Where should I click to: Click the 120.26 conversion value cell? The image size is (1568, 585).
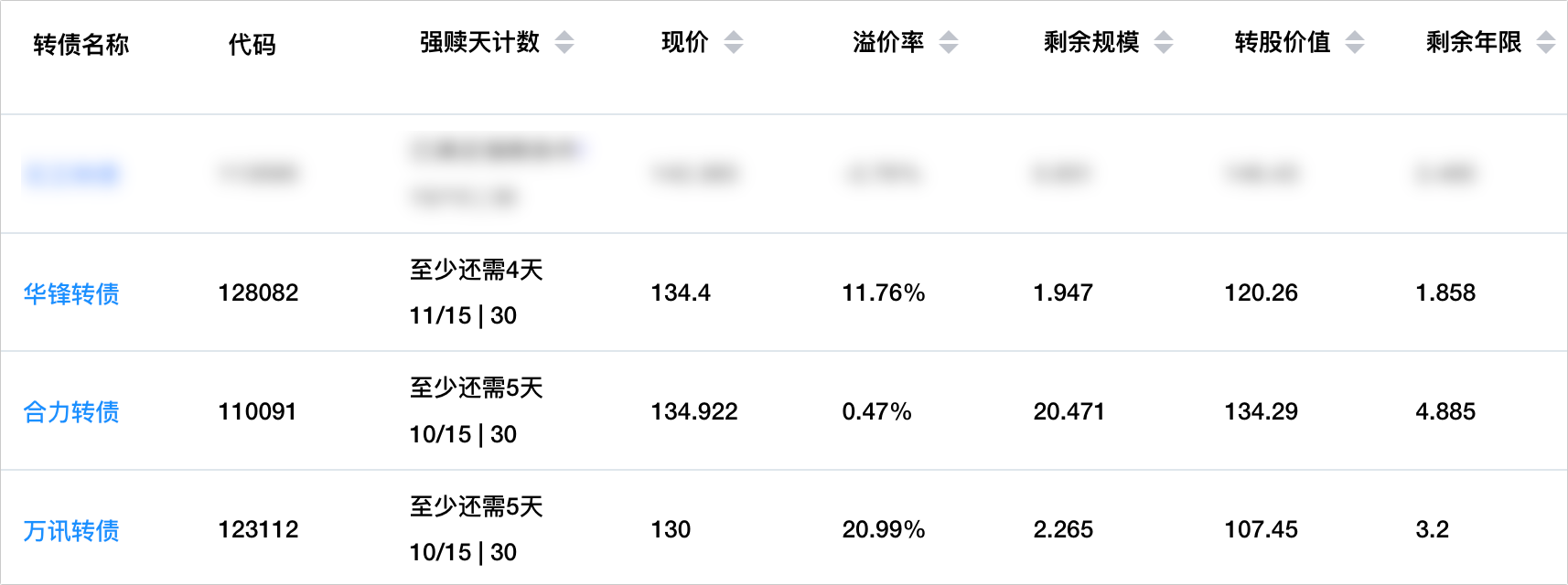[1261, 292]
